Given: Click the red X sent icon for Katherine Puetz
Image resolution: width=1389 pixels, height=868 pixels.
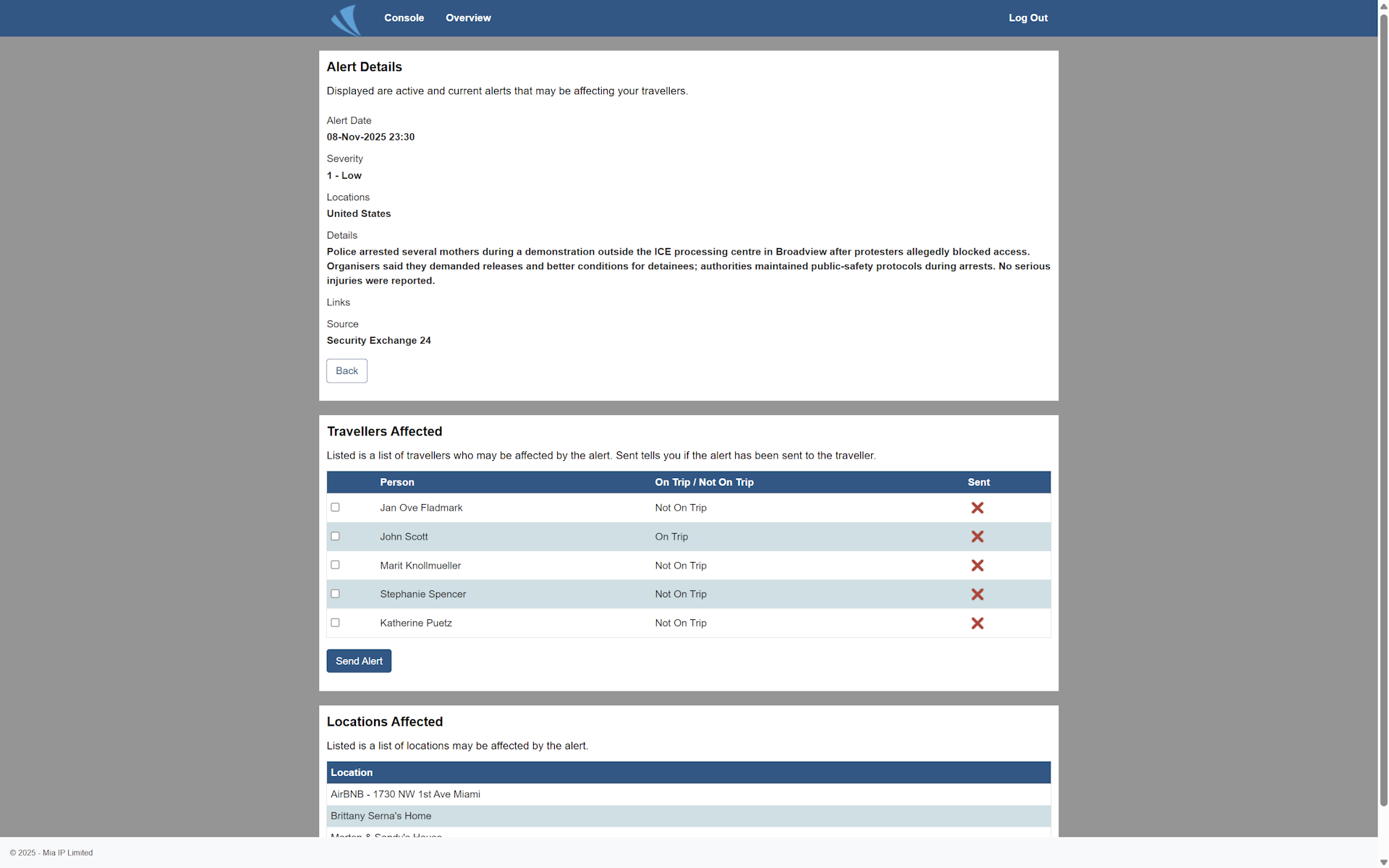Looking at the screenshot, I should tap(977, 623).
